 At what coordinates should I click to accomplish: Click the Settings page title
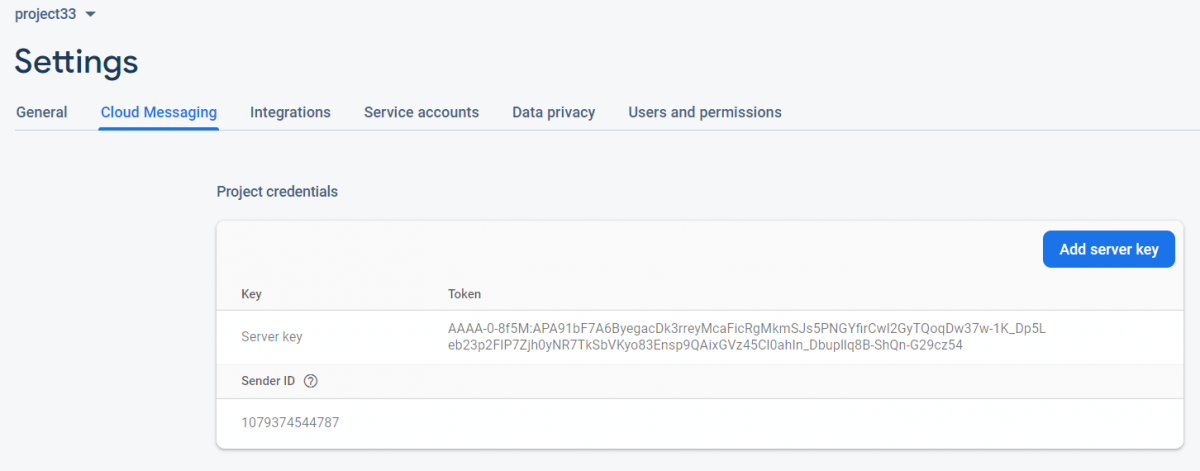(x=76, y=62)
